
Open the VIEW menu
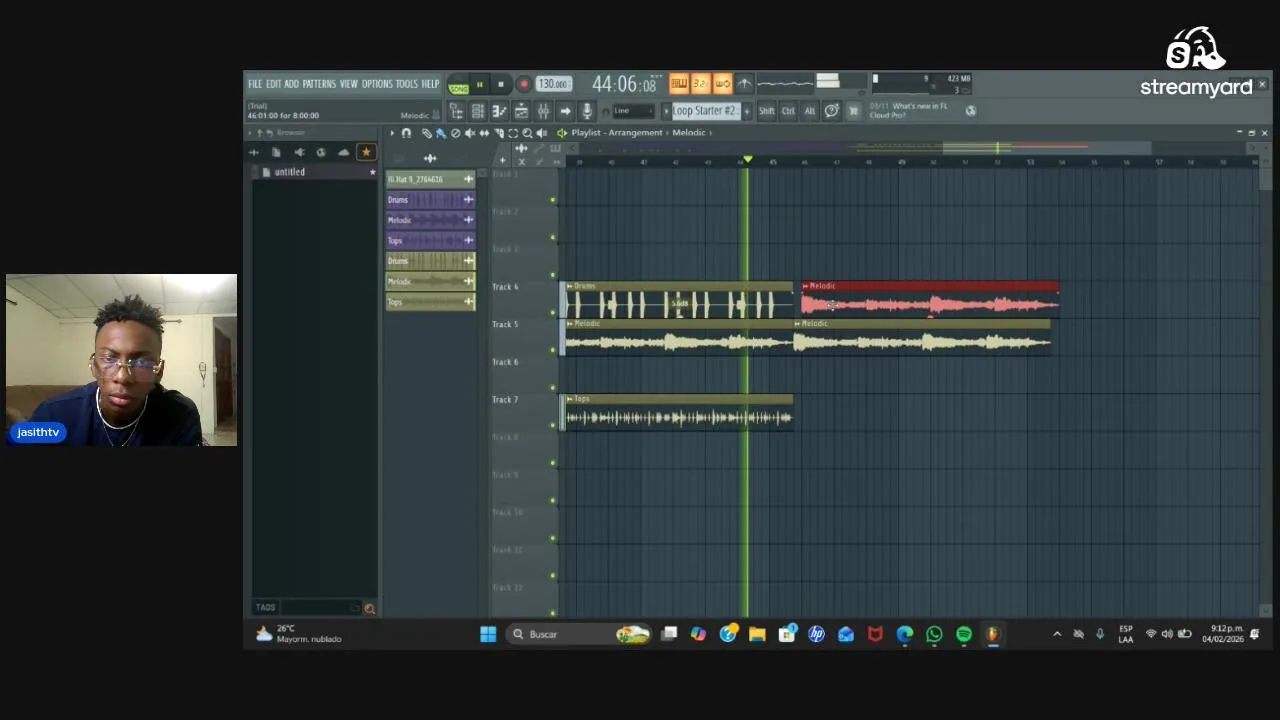[x=348, y=84]
